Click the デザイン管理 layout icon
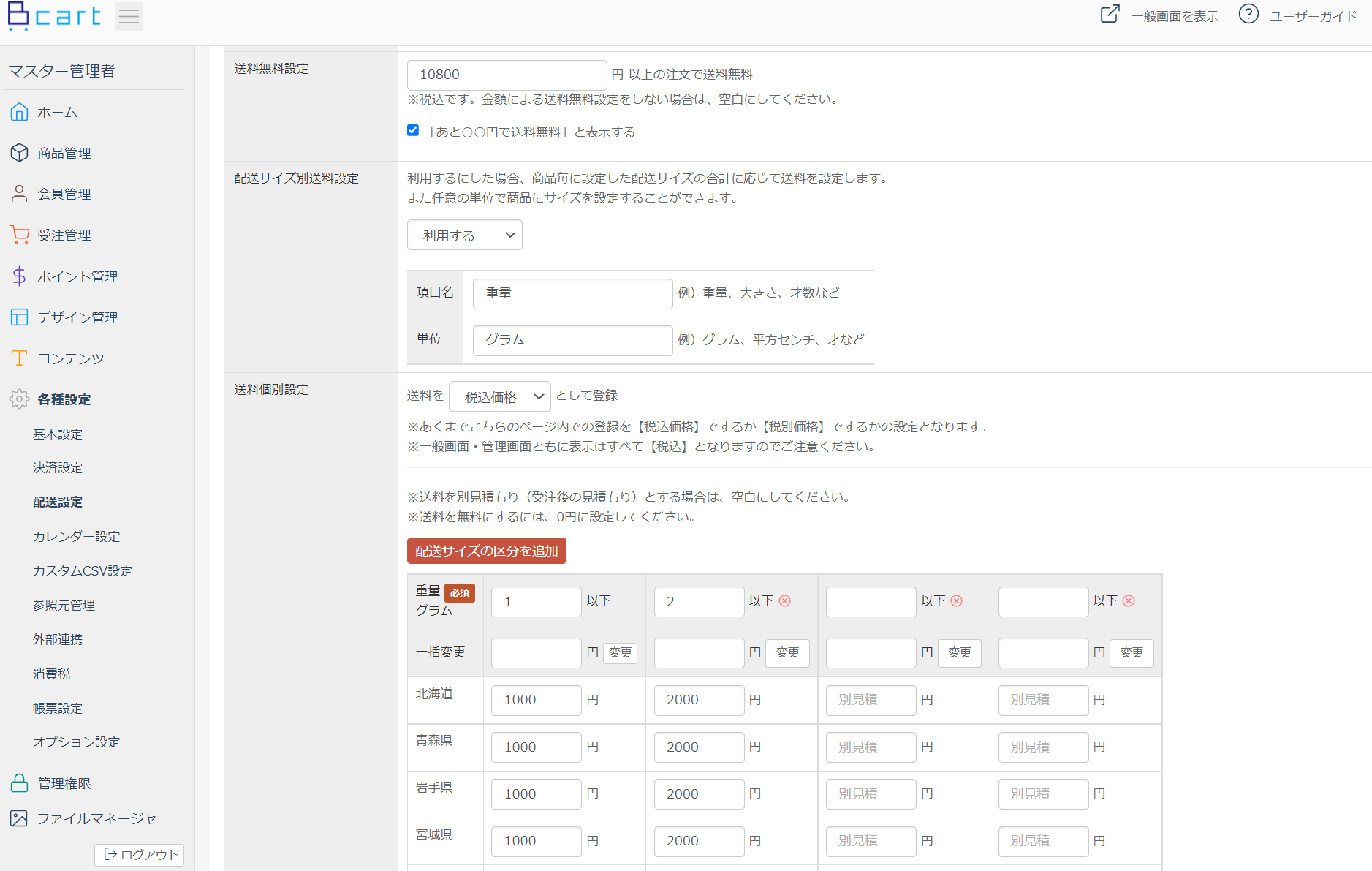Screen dimensions: 1372x871 [x=20, y=317]
